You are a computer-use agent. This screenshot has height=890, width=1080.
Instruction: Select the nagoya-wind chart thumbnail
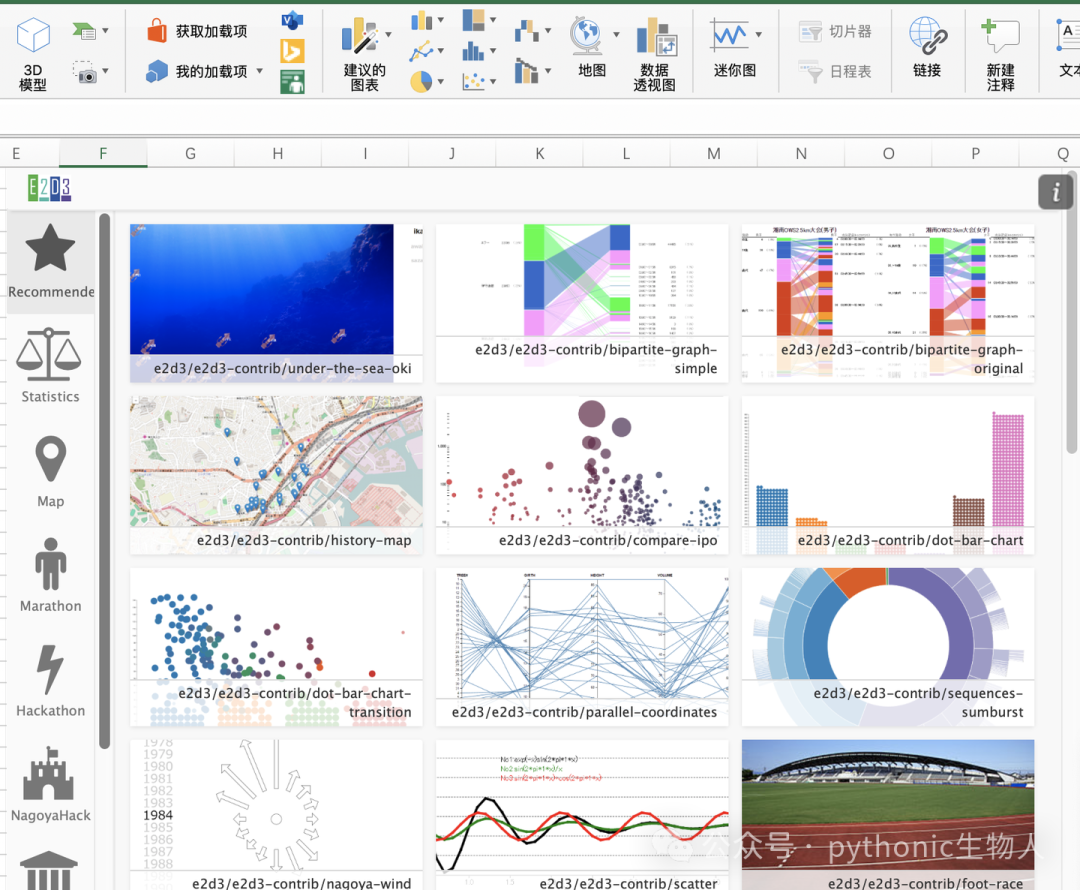coord(276,815)
